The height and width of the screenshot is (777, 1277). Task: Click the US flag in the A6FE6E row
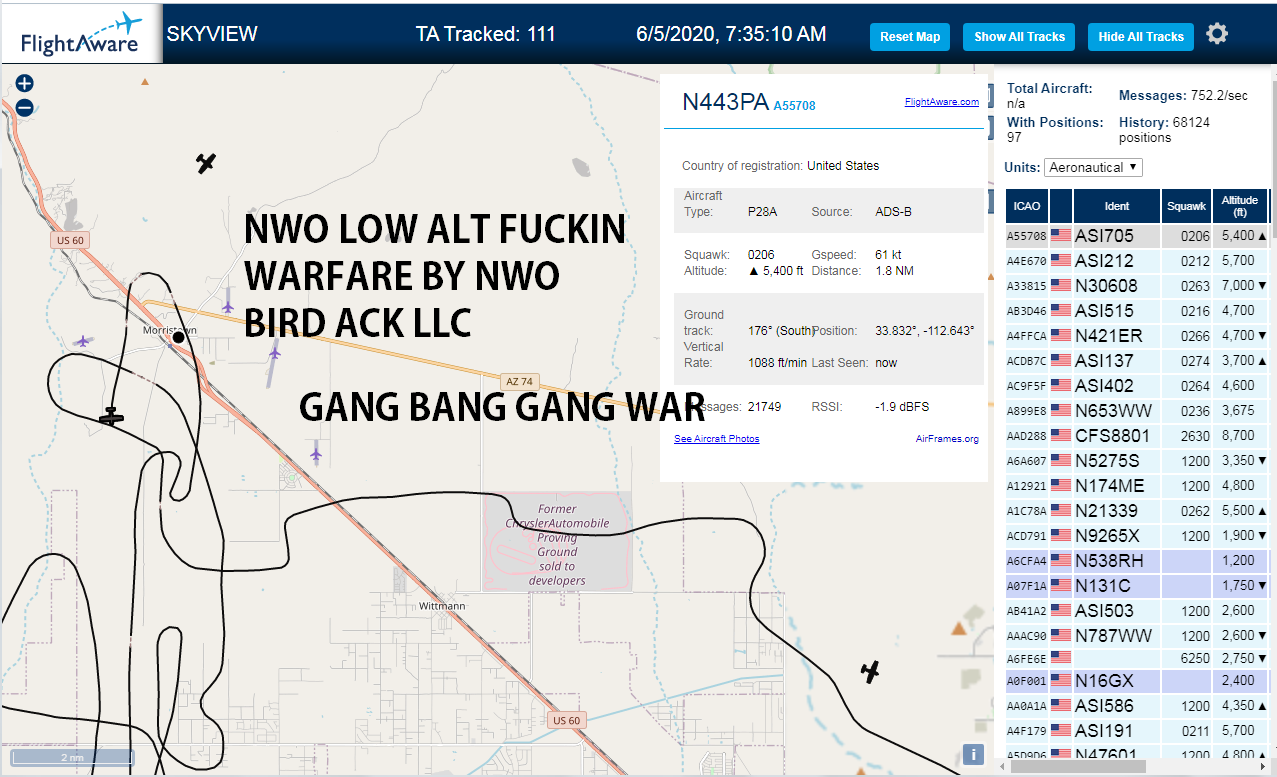1061,657
